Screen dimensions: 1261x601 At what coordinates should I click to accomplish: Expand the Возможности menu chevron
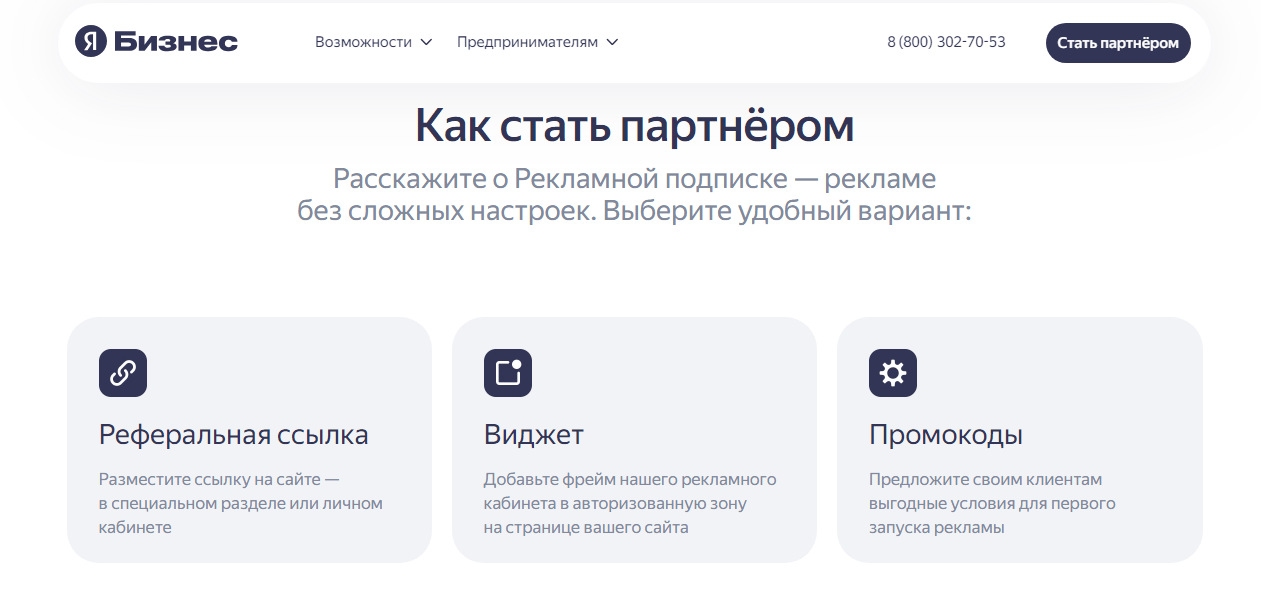click(426, 42)
